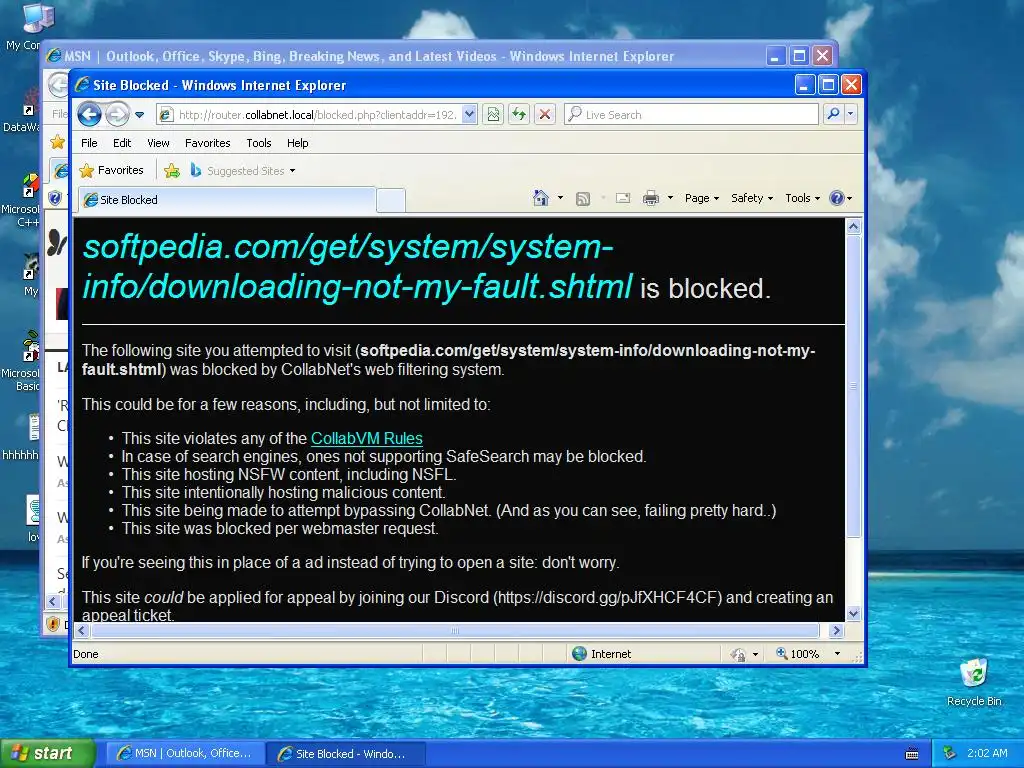
Task: Toggle Compatibility View broken-page icon
Action: (493, 115)
